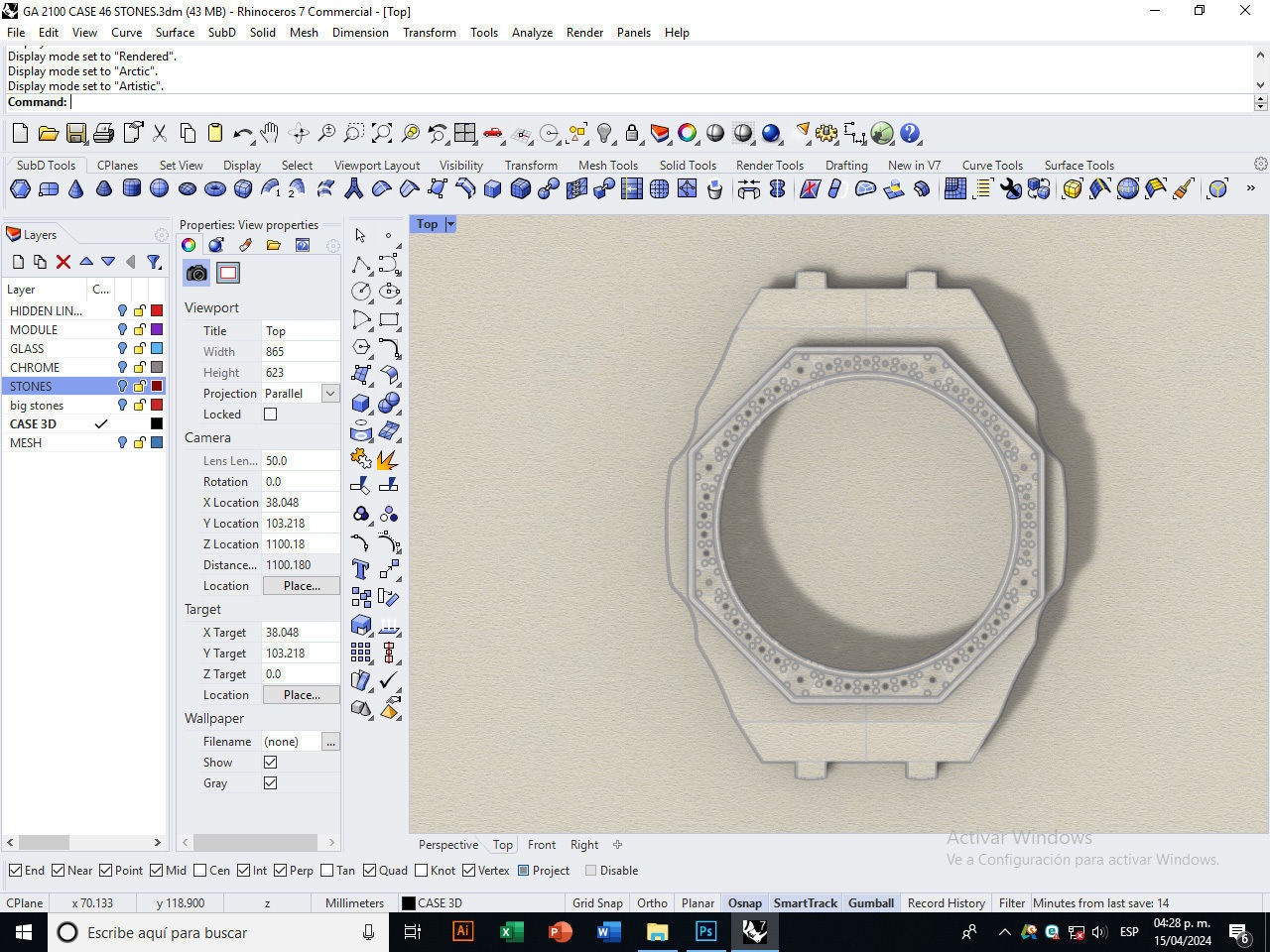Viewport: 1270px width, 952px height.
Task: Click the Print icon in main toolbar
Action: coord(103,133)
